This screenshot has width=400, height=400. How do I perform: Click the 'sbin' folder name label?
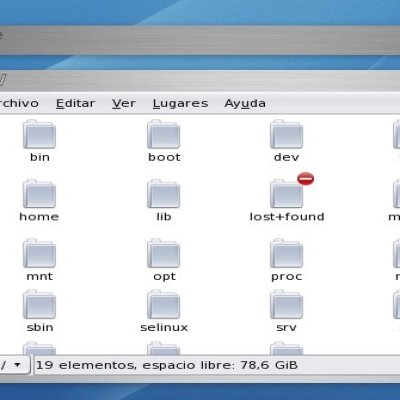pos(40,327)
